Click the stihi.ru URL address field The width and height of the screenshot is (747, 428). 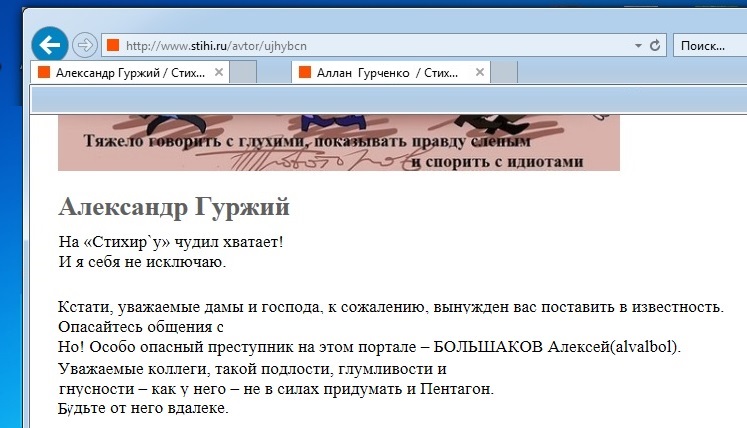(x=370, y=46)
